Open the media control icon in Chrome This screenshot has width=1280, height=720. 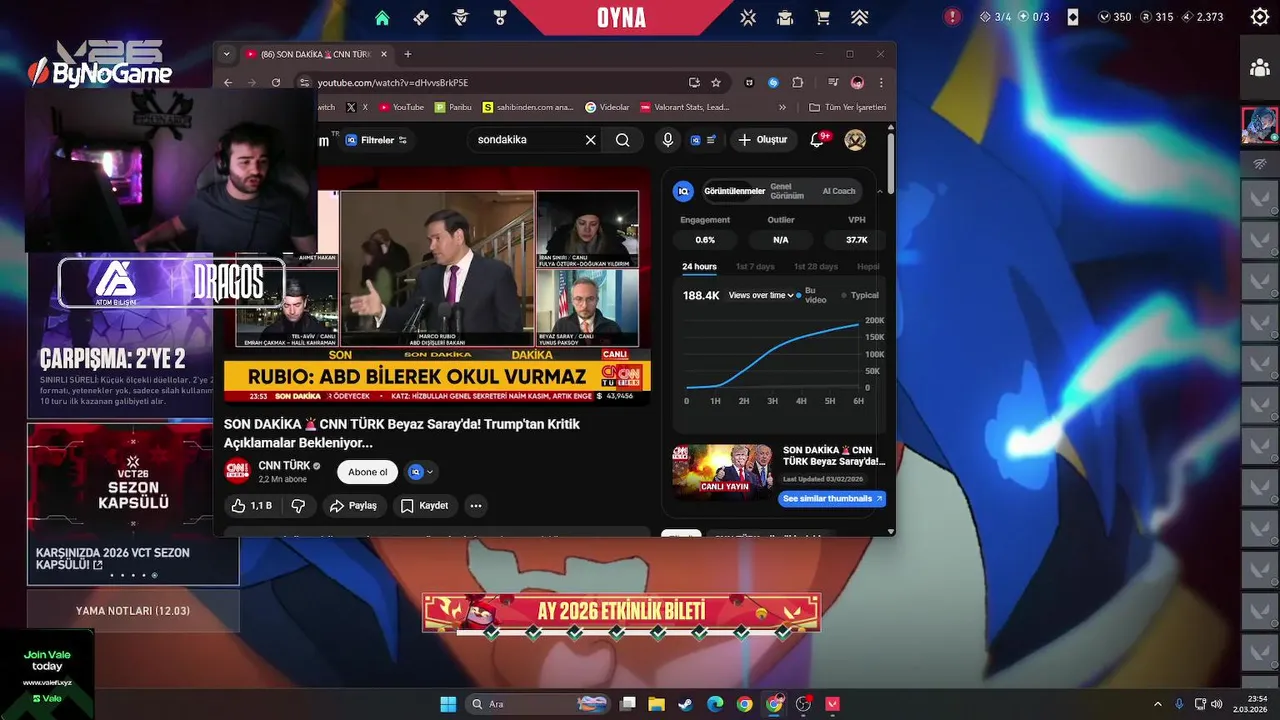833,82
